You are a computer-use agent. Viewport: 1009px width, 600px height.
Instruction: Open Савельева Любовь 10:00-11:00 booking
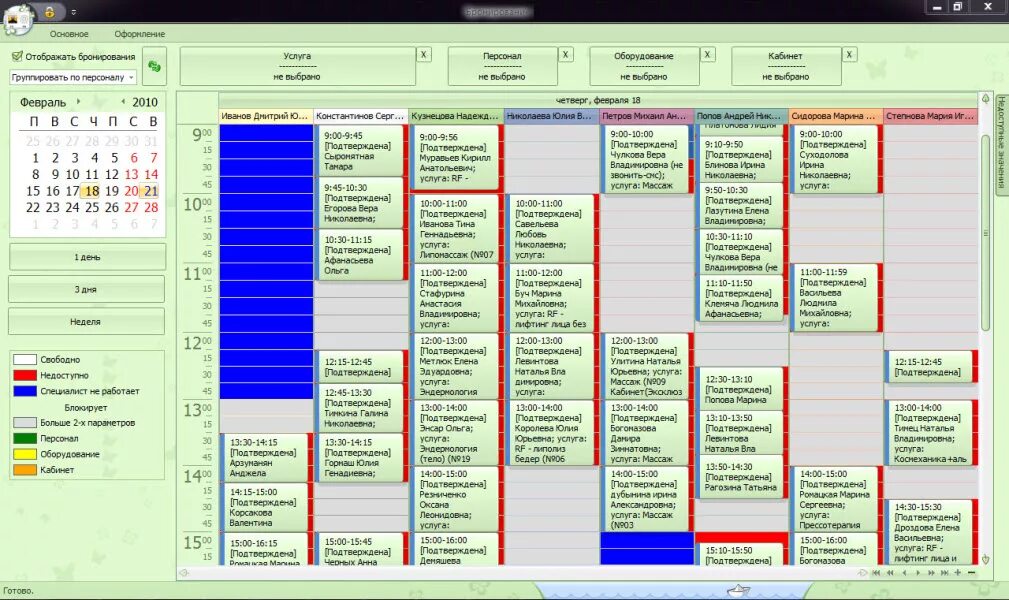[x=552, y=229]
